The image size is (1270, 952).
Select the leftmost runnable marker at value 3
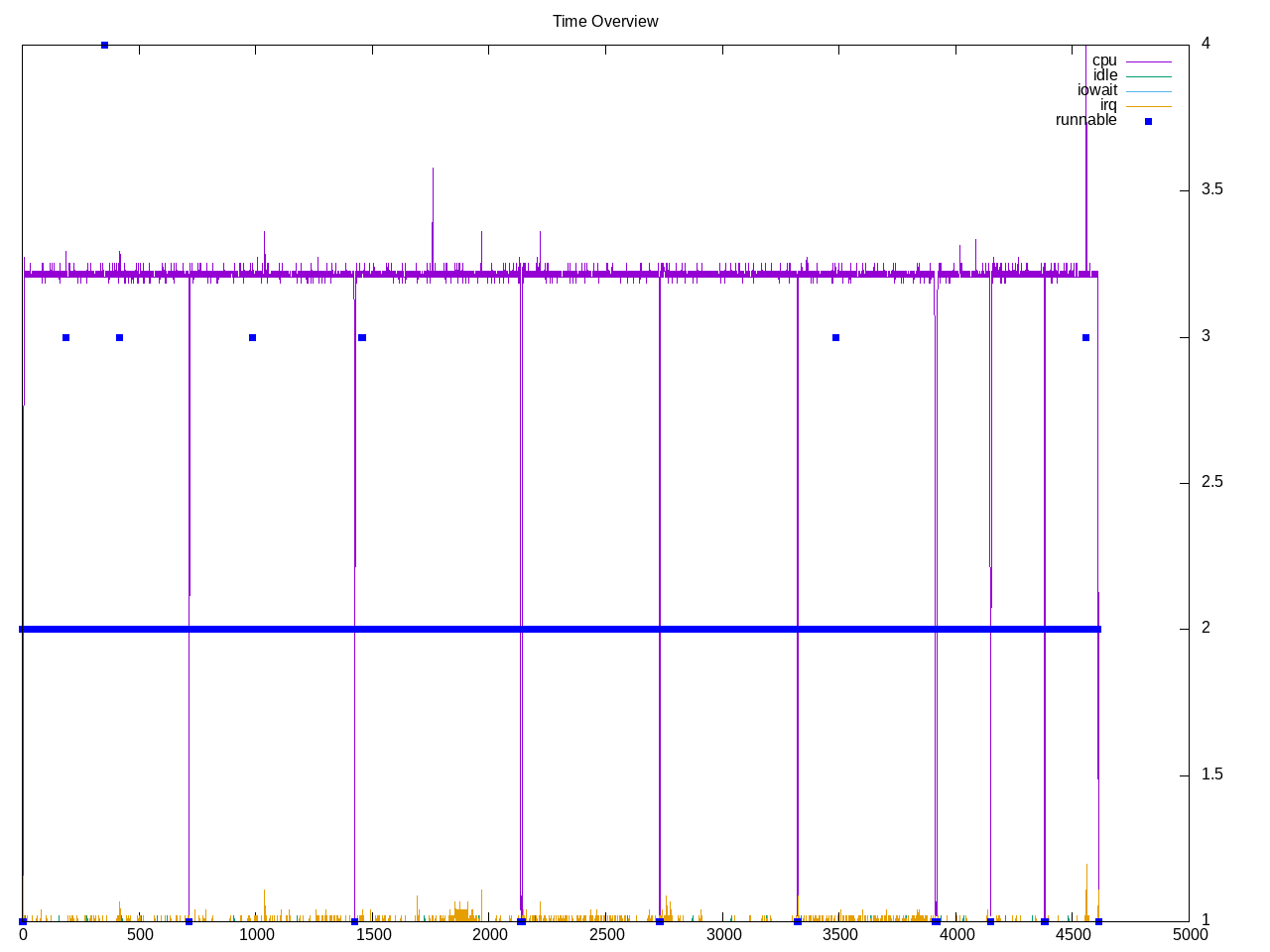(x=66, y=337)
